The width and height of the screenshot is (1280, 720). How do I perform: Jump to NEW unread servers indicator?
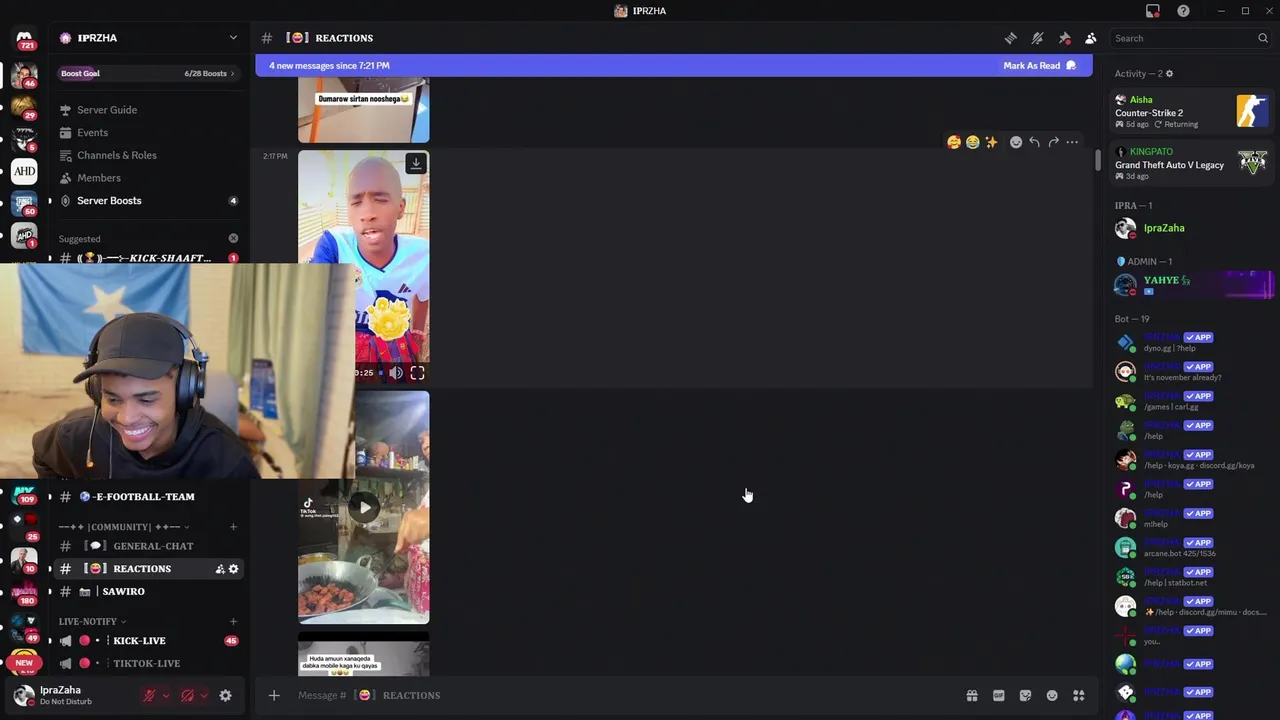[x=24, y=662]
